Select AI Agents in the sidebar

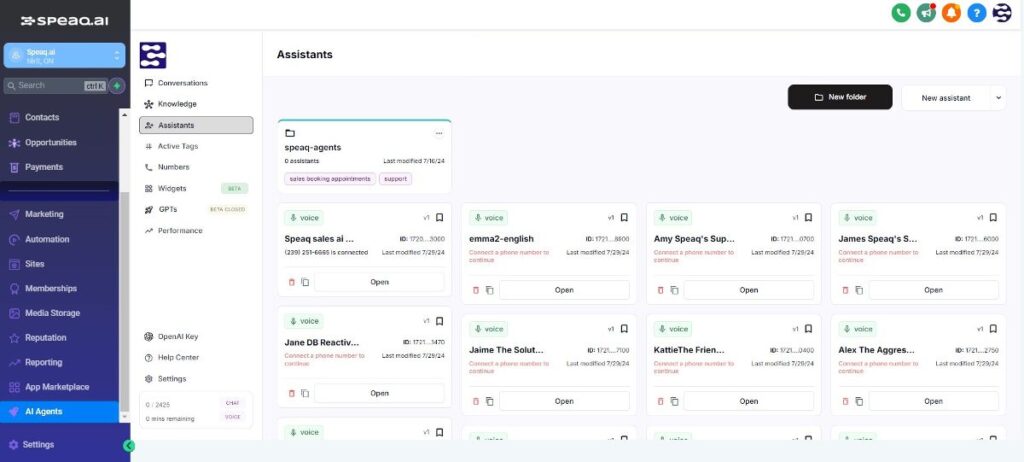[x=59, y=412]
